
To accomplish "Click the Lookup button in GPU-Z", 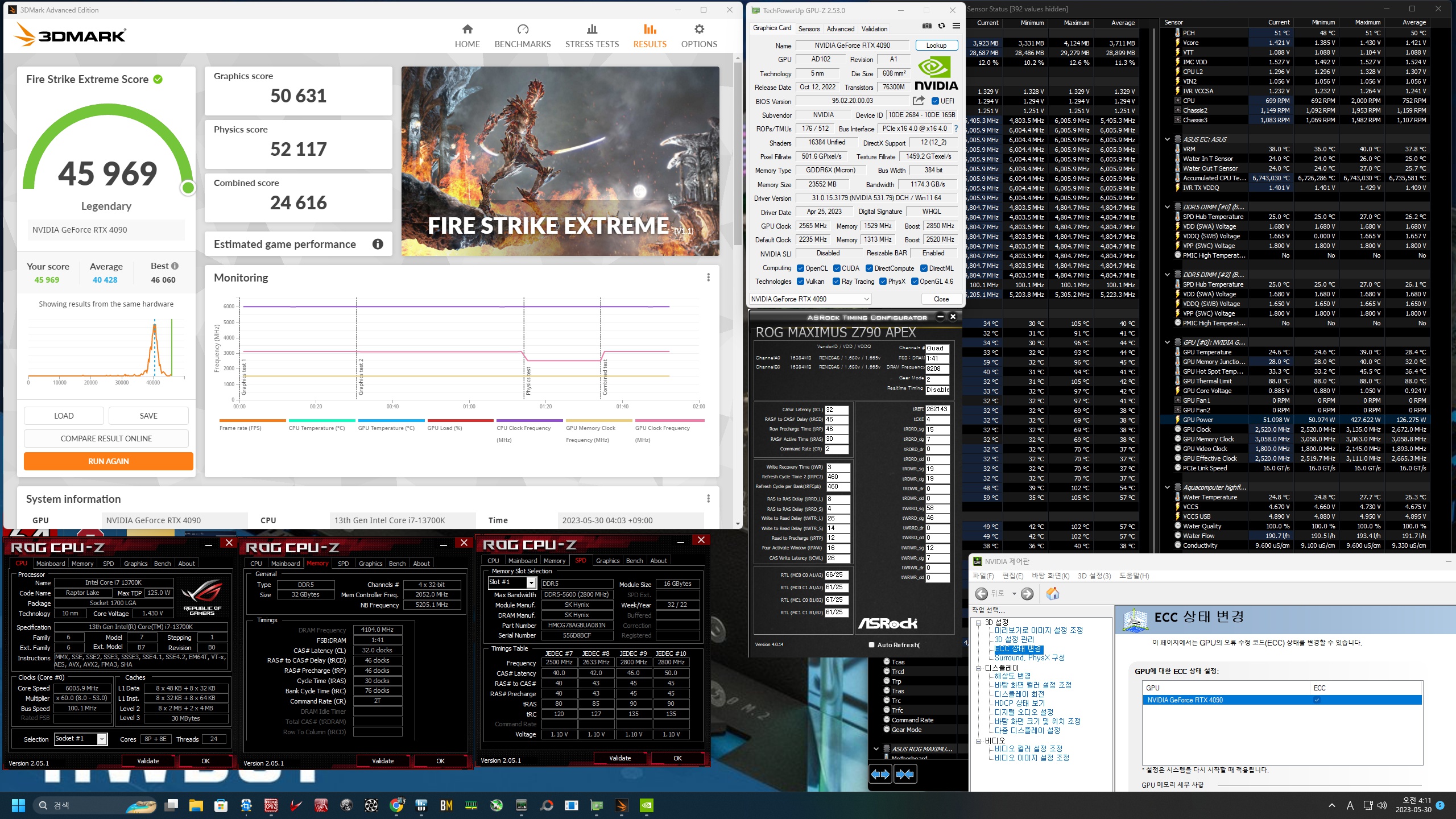I will [x=936, y=45].
